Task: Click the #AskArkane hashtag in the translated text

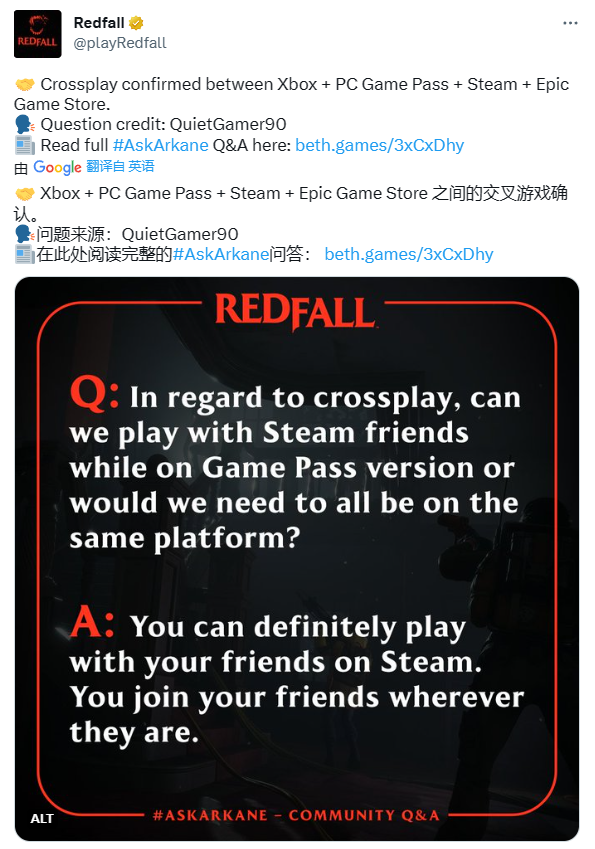Action: tap(221, 254)
